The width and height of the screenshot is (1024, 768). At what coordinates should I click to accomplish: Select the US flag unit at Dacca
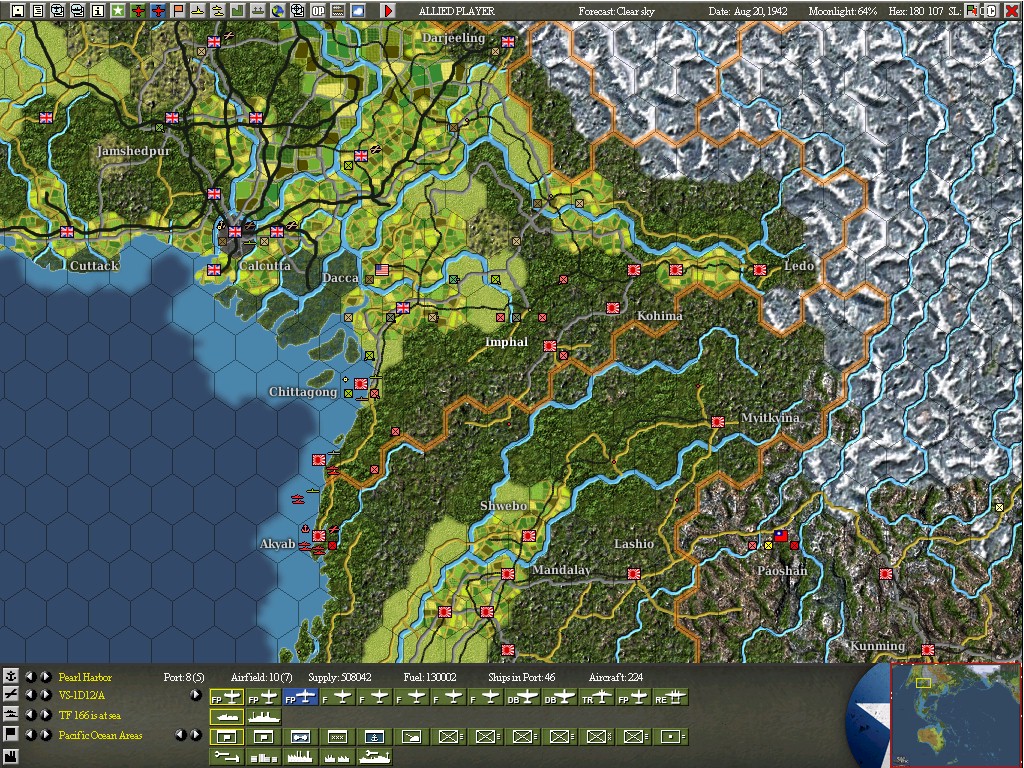[x=382, y=270]
